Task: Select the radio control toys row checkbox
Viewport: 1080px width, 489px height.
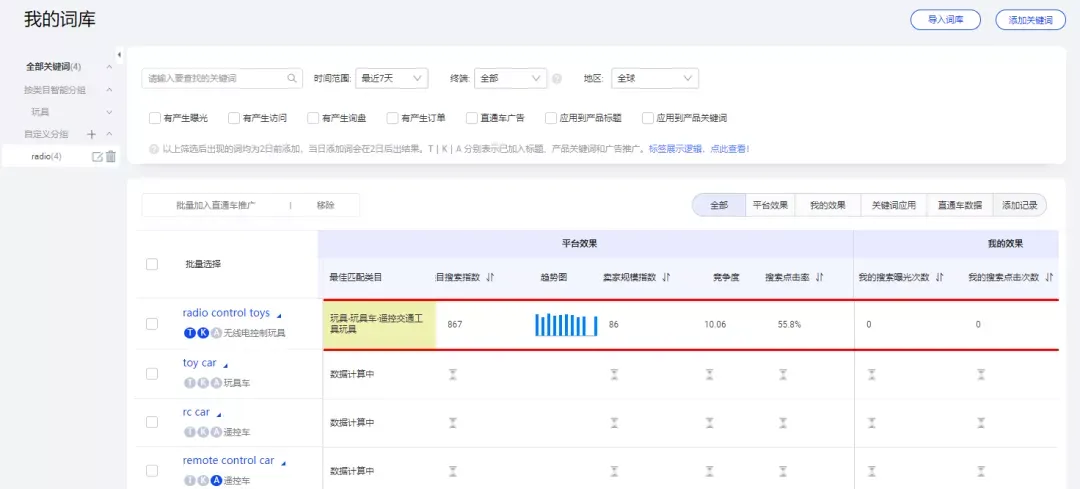Action: [152, 324]
